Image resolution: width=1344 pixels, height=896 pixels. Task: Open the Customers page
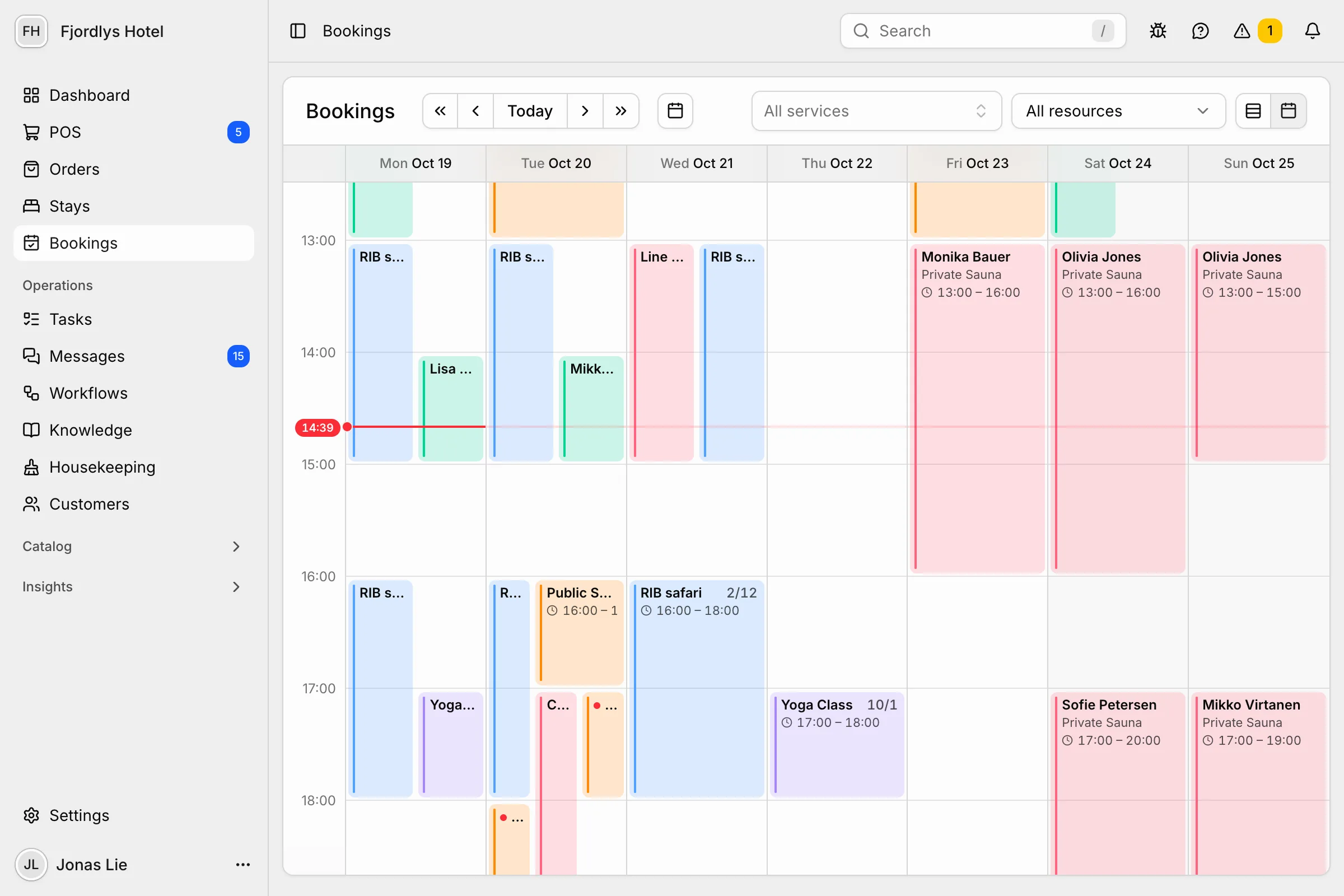coord(134,504)
